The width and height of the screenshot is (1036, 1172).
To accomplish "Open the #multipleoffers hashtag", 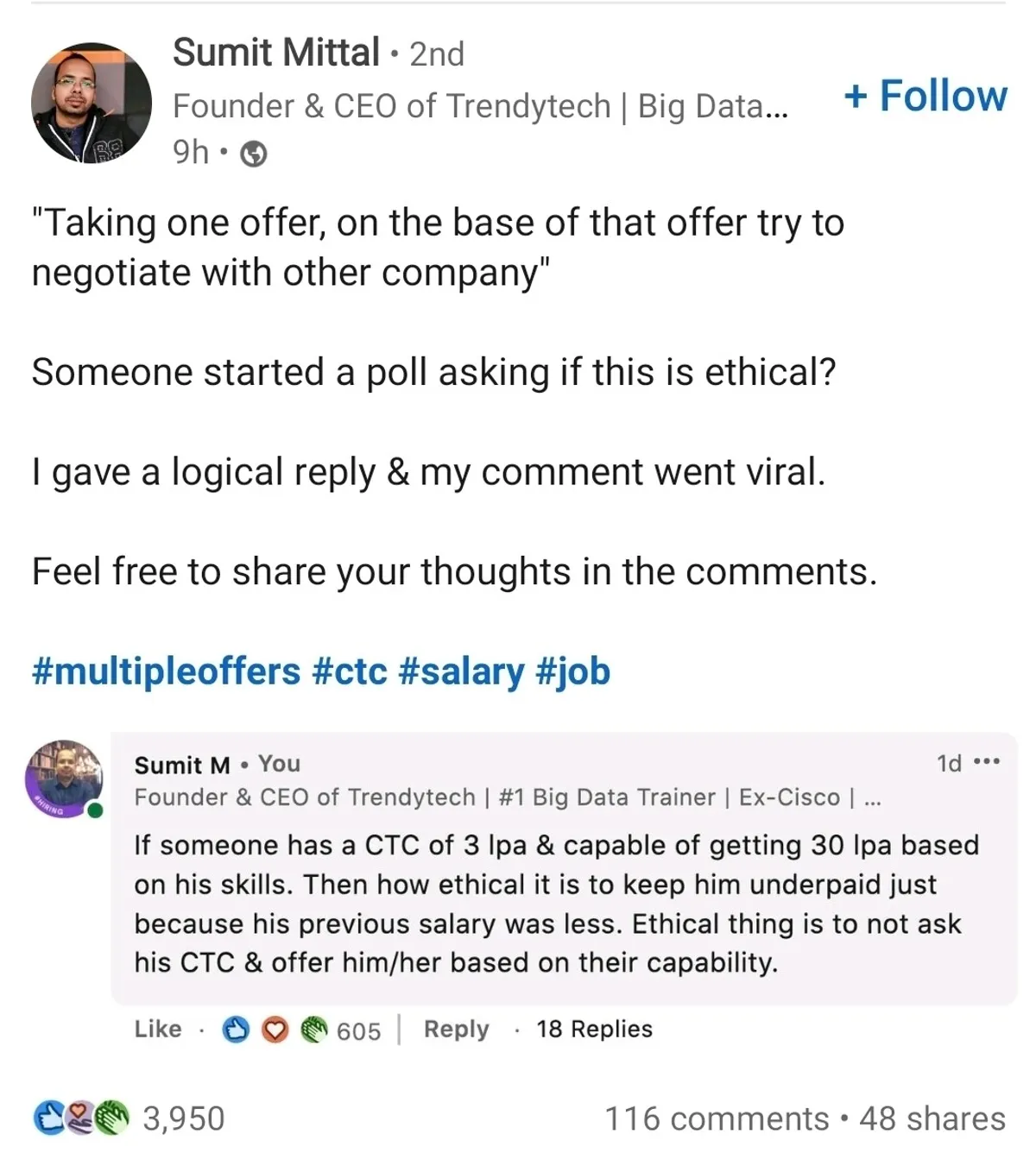I will pyautogui.click(x=166, y=671).
